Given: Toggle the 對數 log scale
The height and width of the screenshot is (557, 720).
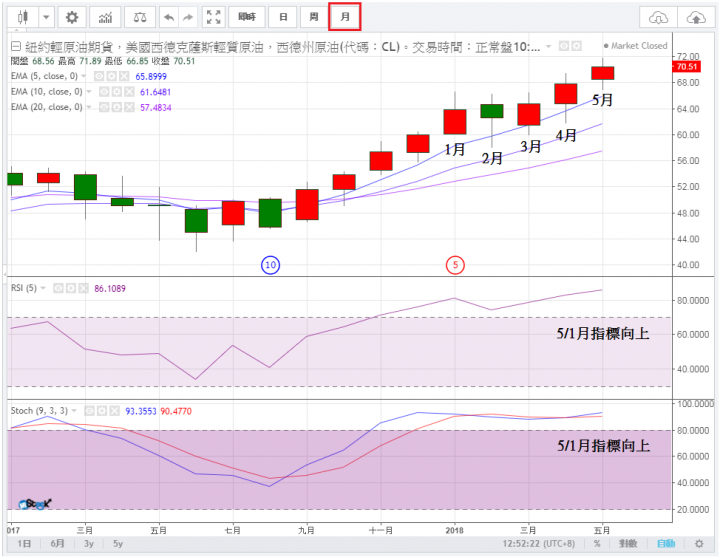Looking at the screenshot, I should 628,544.
